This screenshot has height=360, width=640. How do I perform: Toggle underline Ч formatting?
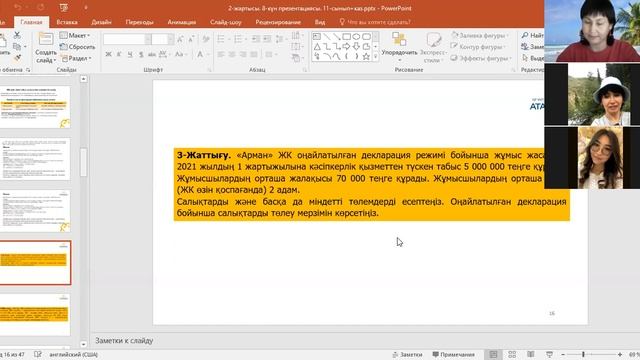point(130,54)
